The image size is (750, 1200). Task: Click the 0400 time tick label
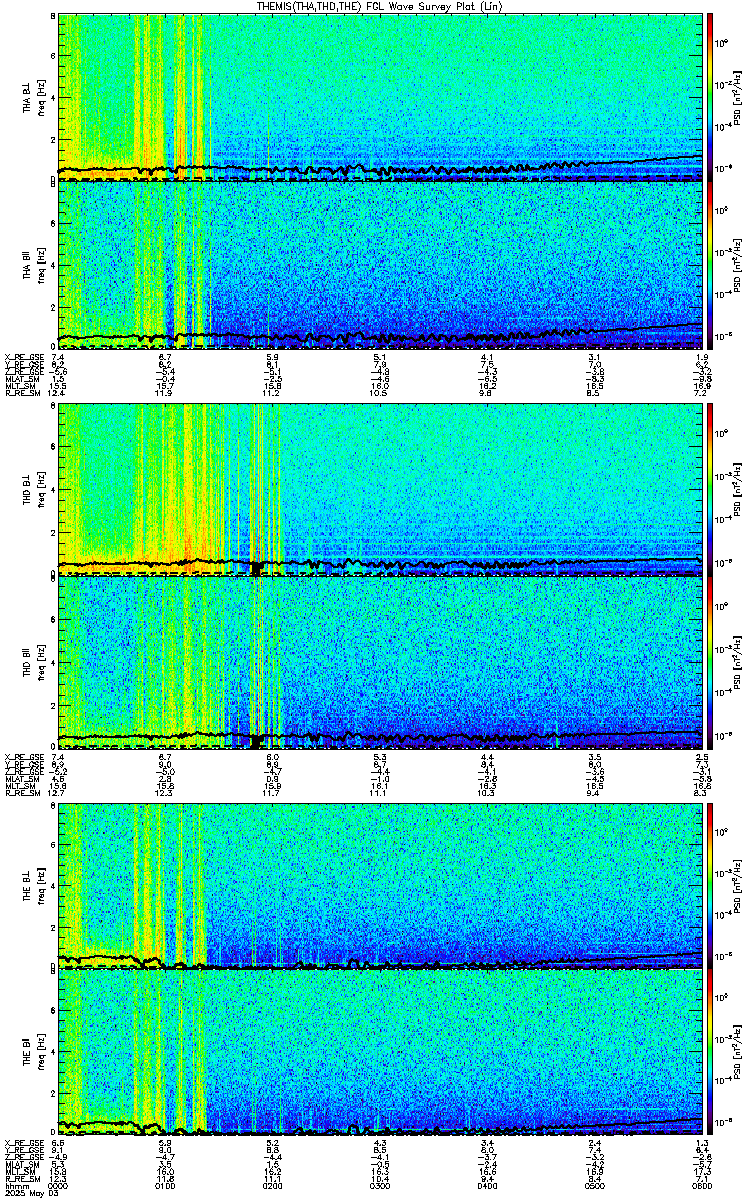[487, 1184]
